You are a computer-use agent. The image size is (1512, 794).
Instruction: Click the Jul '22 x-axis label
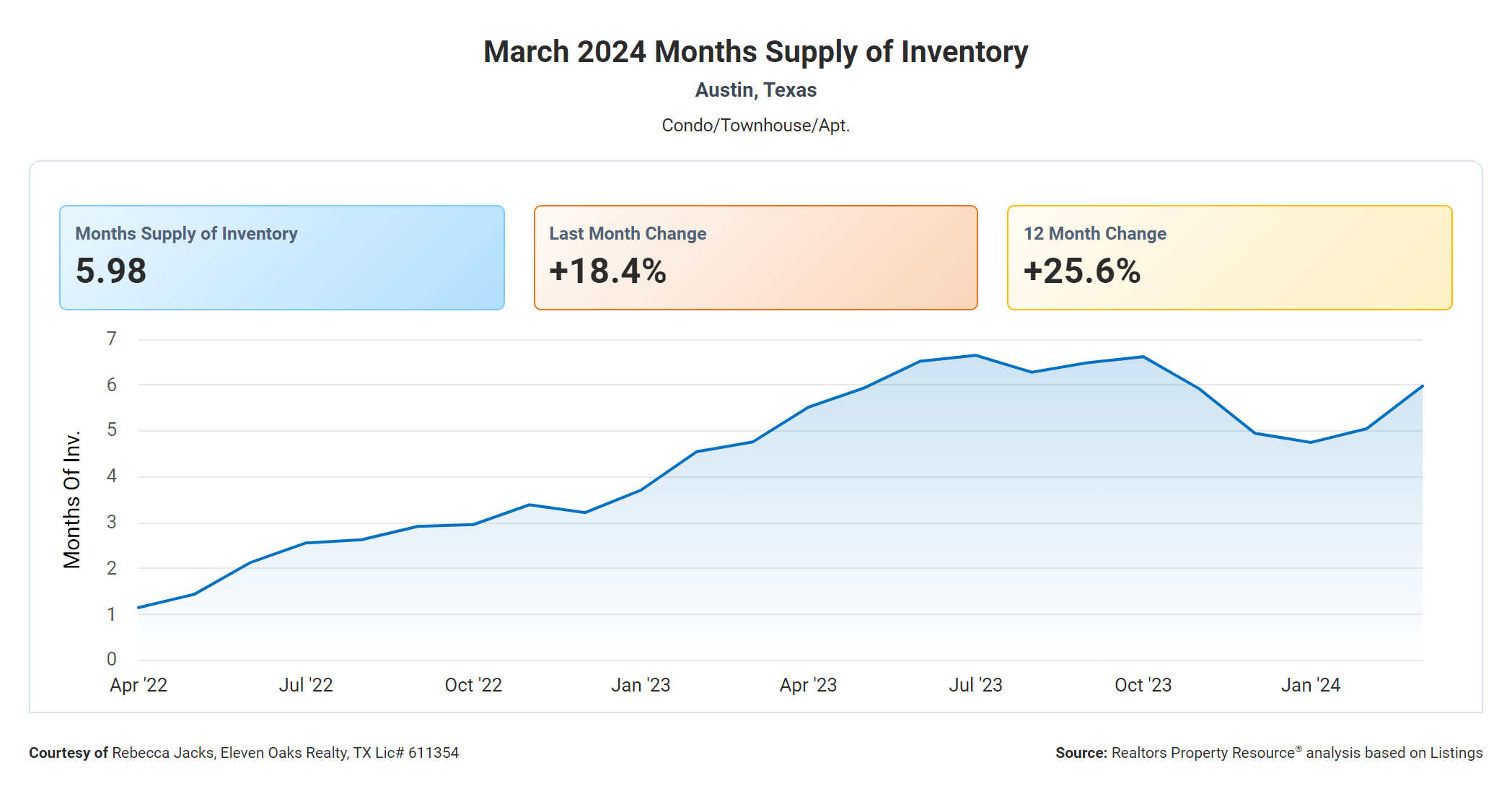(306, 685)
